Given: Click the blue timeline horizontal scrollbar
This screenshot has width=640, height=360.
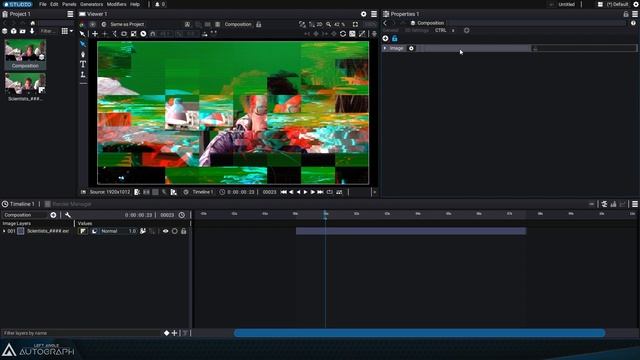Looking at the screenshot, I should 419,333.
